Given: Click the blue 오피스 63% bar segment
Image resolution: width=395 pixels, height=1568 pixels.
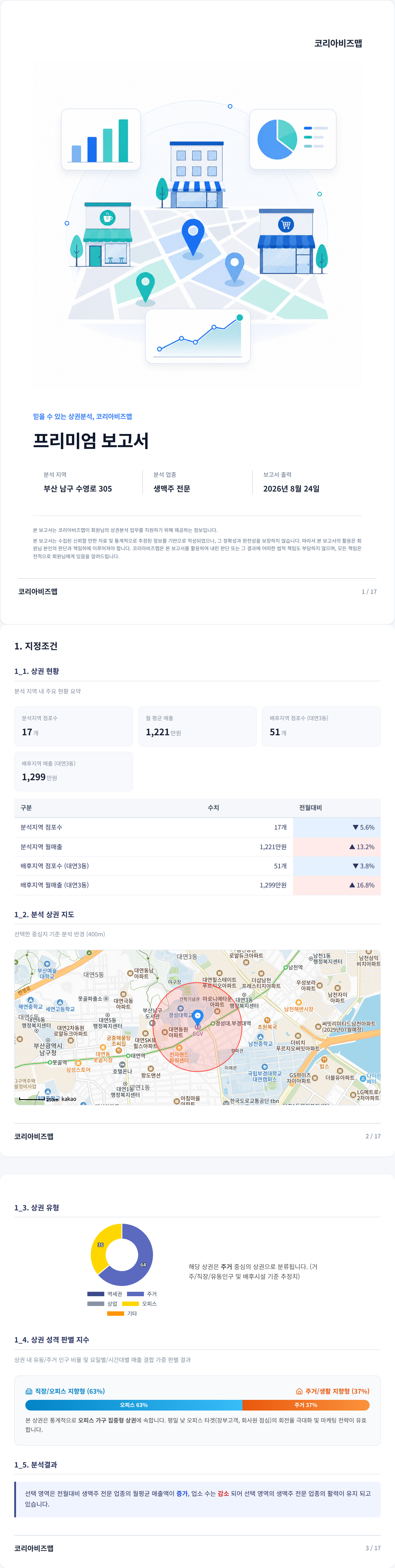Looking at the screenshot, I should tap(134, 1405).
